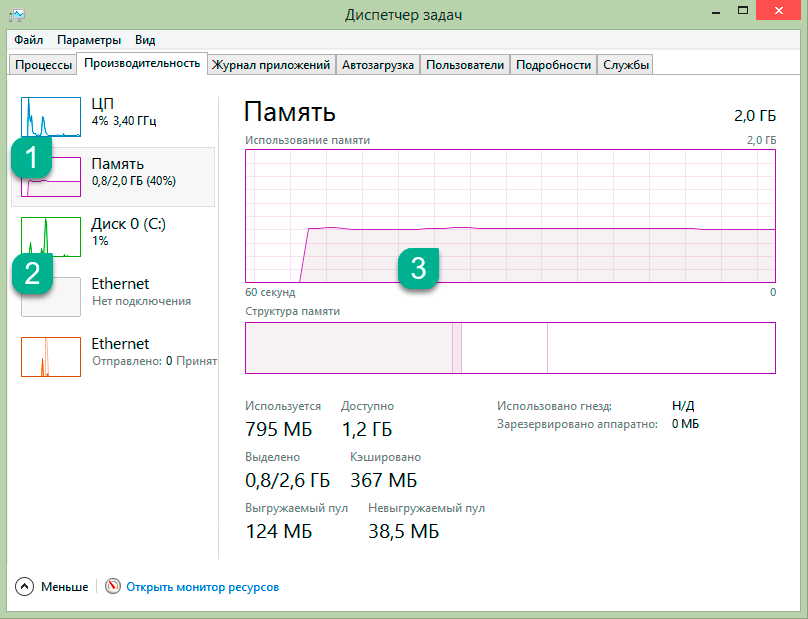Select the Производительность tab
808x619 pixels.
pos(142,63)
